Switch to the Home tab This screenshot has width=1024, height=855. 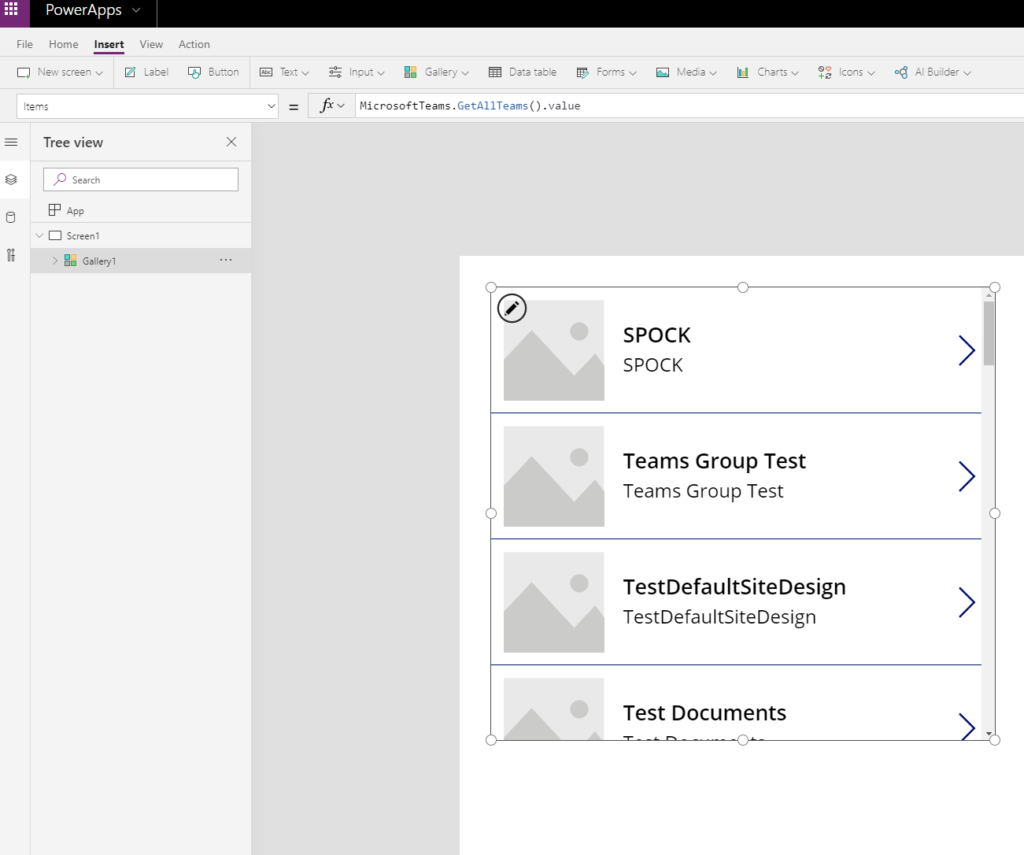(63, 44)
